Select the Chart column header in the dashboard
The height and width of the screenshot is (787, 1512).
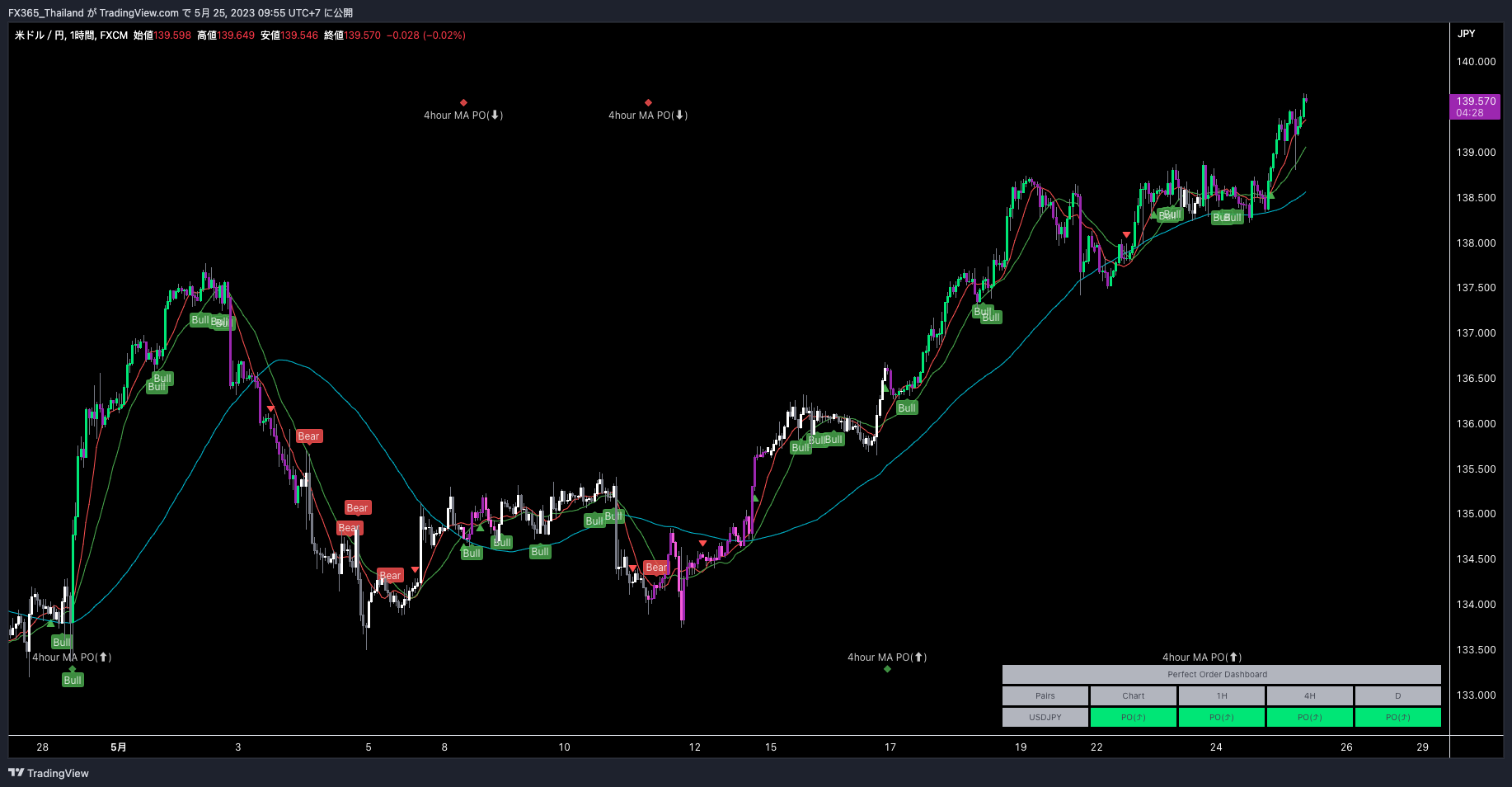coord(1133,695)
